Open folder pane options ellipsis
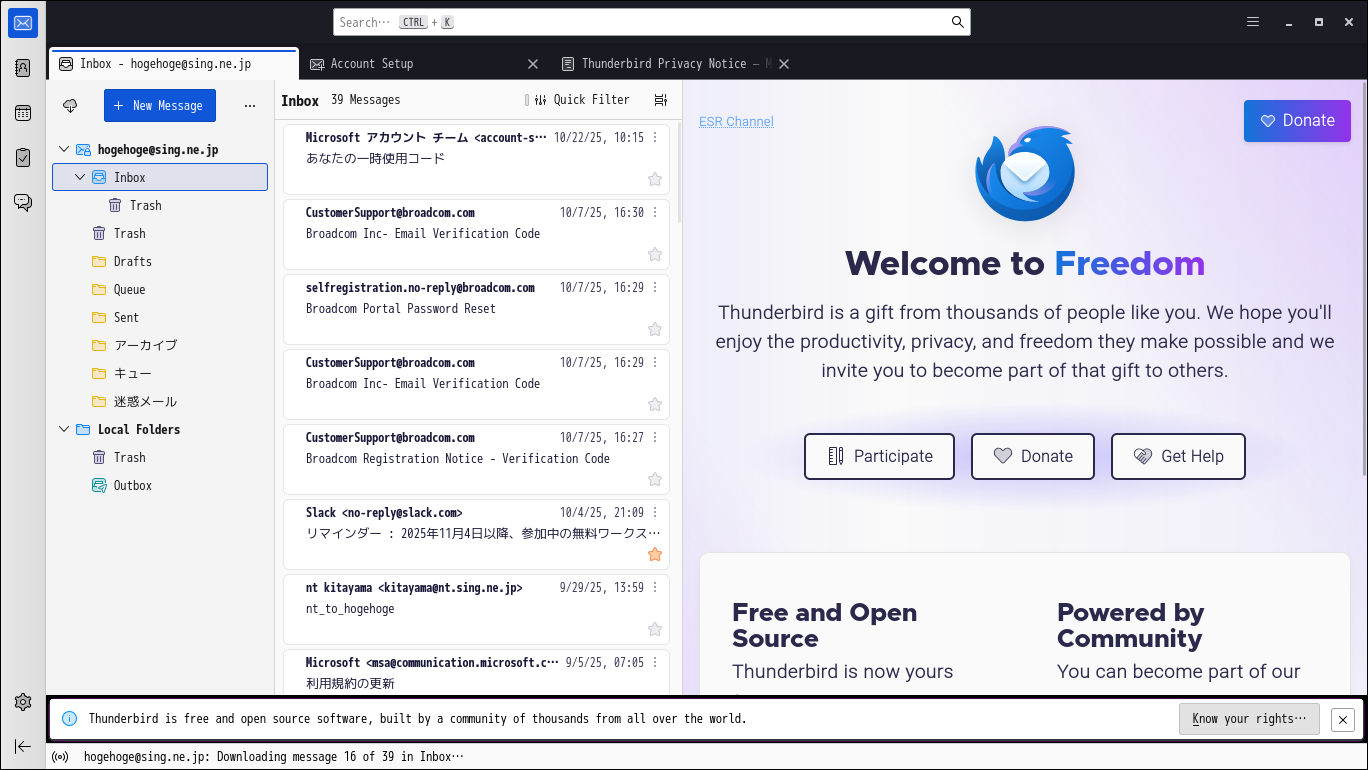Screen dimensions: 1368x770 point(250,105)
